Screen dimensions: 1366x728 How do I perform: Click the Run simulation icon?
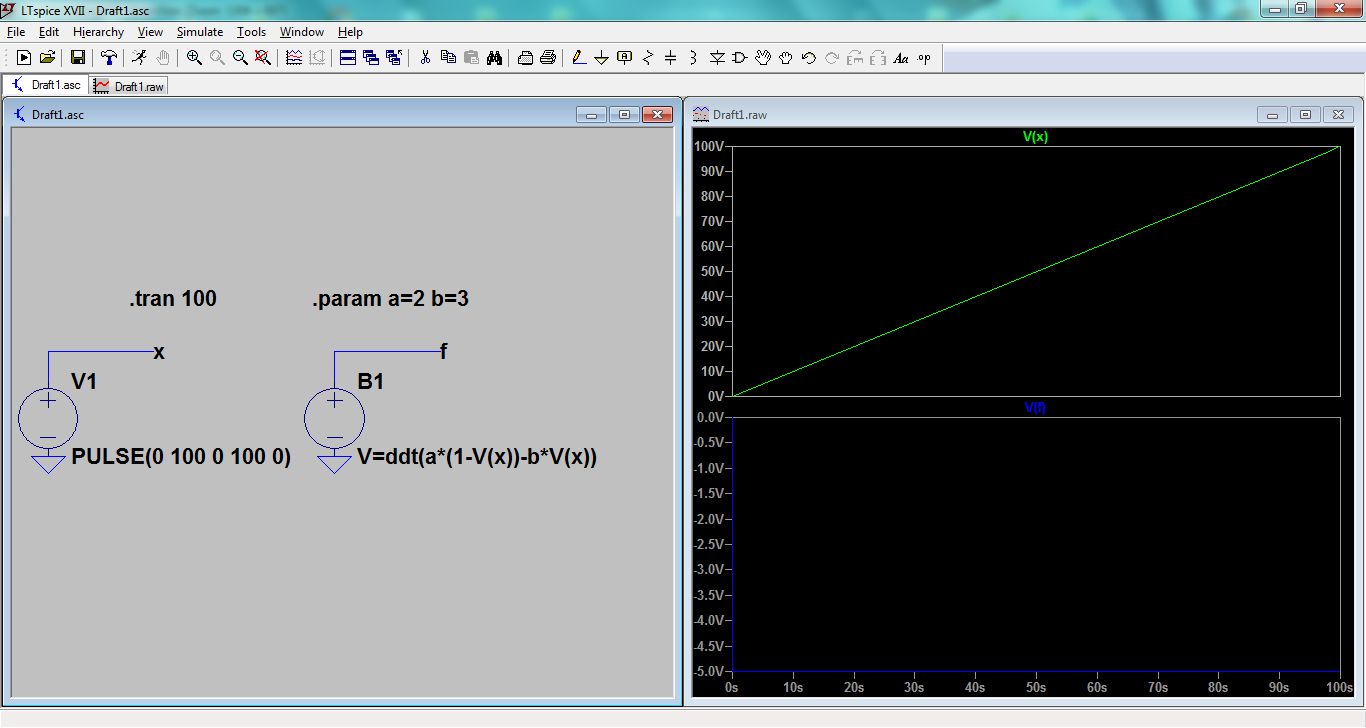(x=139, y=58)
